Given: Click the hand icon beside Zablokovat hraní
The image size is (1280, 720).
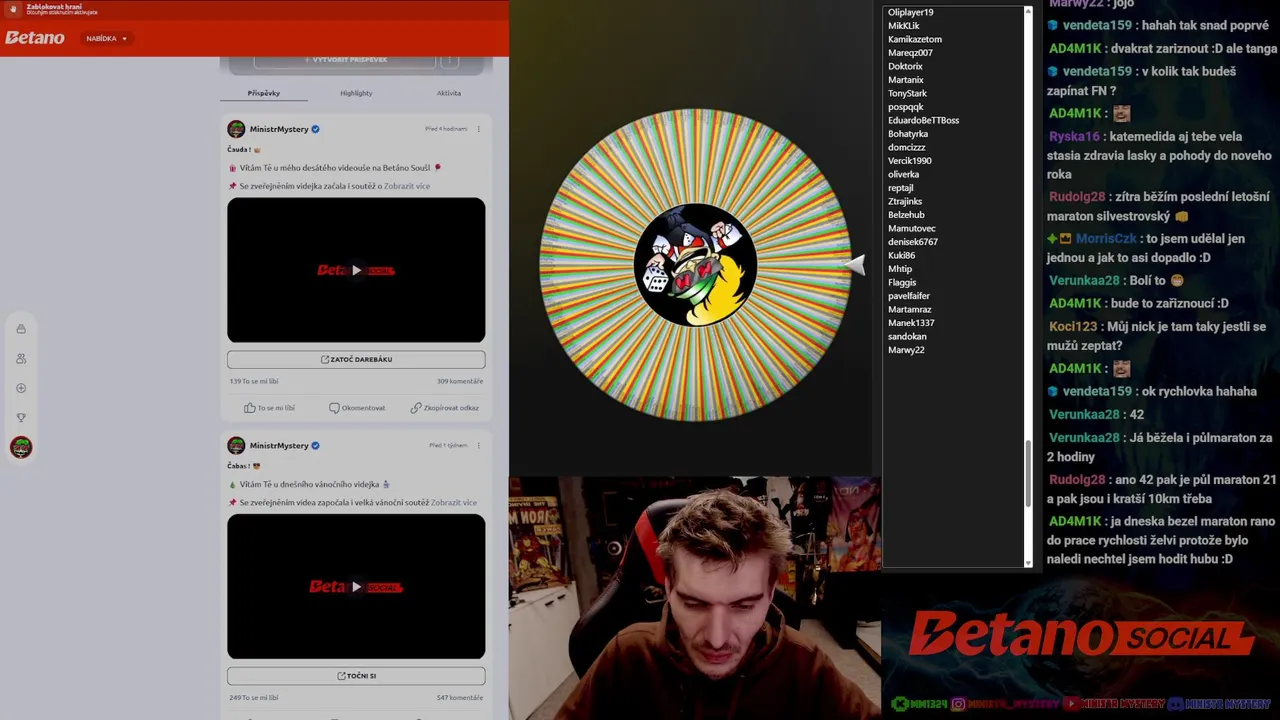Looking at the screenshot, I should pyautogui.click(x=14, y=9).
